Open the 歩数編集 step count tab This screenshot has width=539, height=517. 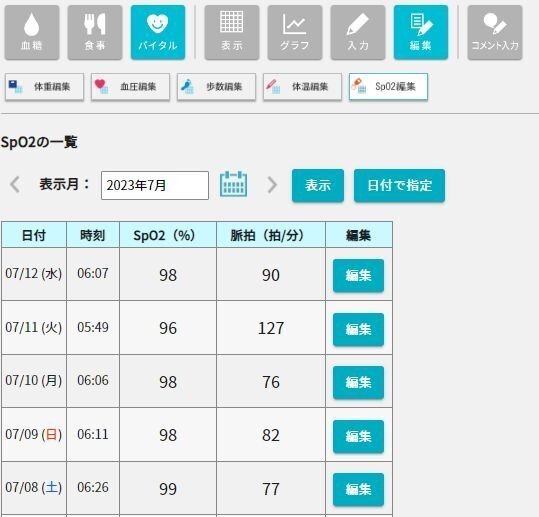pyautogui.click(x=216, y=87)
